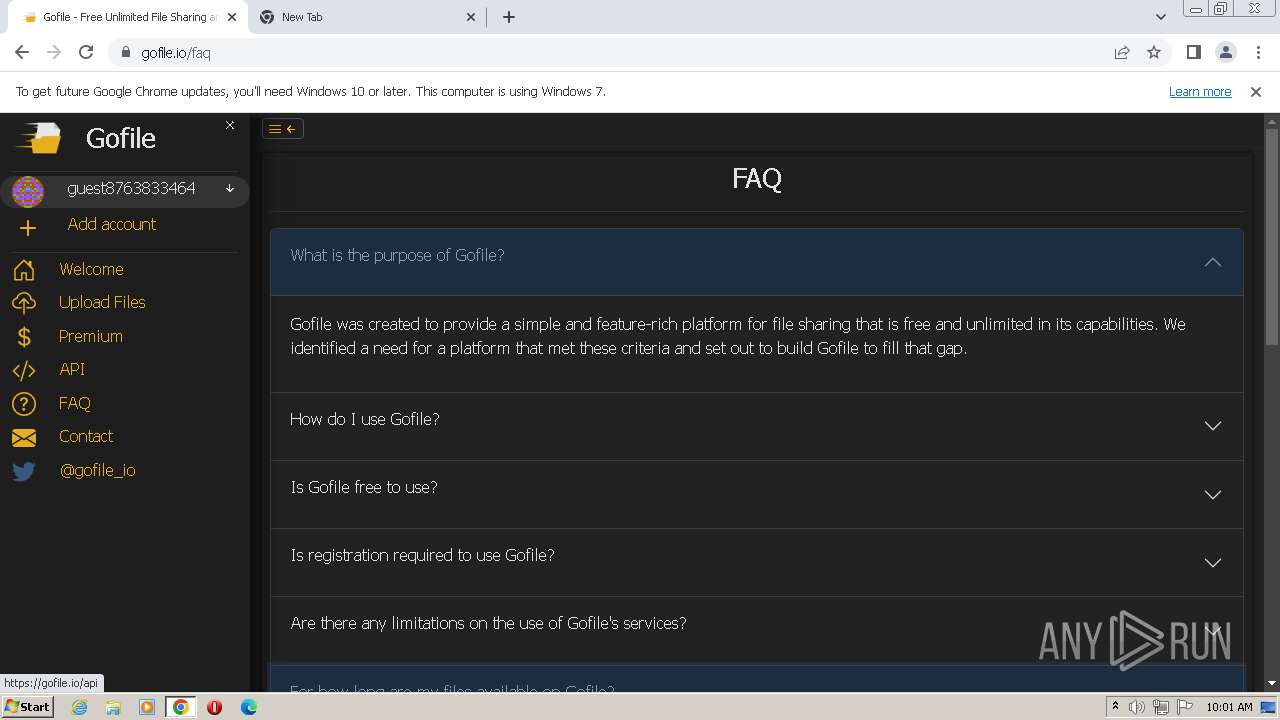Close the Gofile sidebar with X
Viewport: 1280px width, 720px height.
[x=230, y=125]
